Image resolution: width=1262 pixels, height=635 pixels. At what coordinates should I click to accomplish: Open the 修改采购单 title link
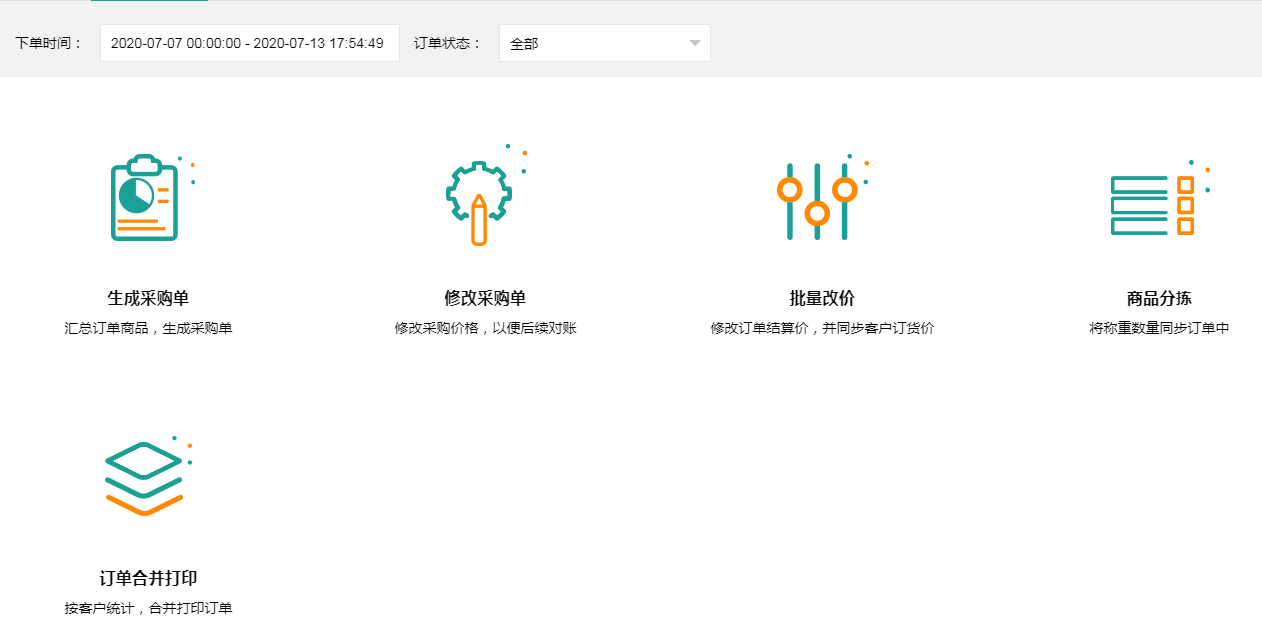485,298
